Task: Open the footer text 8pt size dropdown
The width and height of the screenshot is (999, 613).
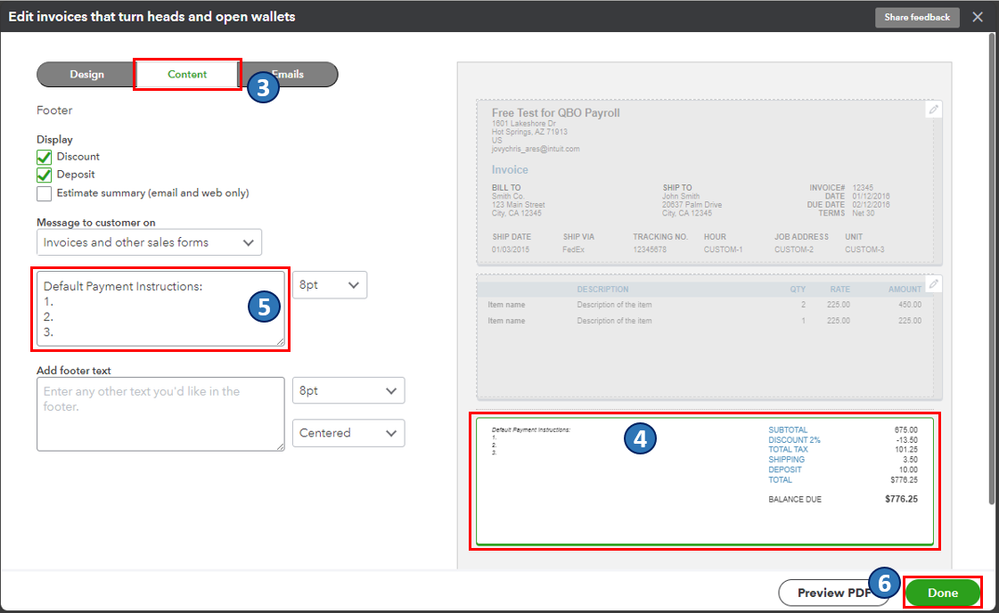Action: click(348, 391)
